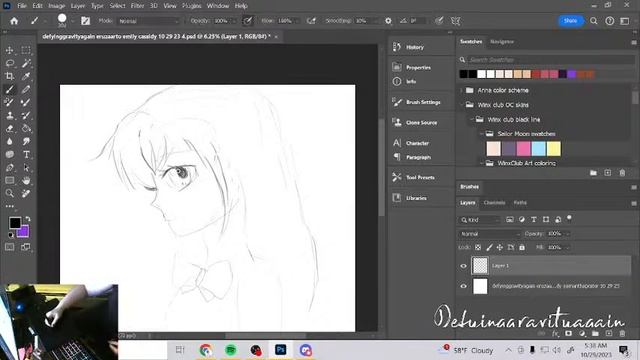Open the Edit Toolbar three-dots menu
The image size is (640, 360).
pyautogui.click(x=9, y=206)
